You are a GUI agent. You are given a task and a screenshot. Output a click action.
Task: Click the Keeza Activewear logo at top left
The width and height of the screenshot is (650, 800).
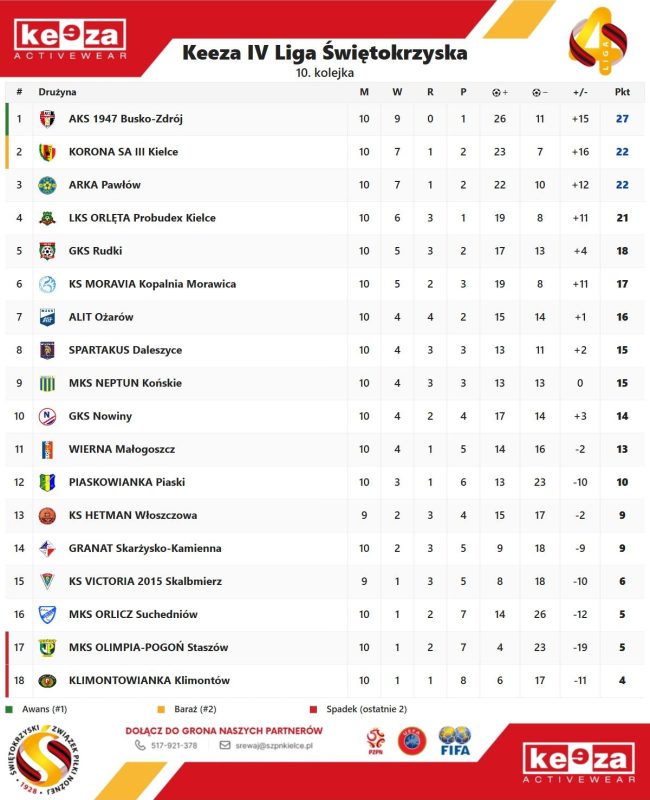point(69,39)
